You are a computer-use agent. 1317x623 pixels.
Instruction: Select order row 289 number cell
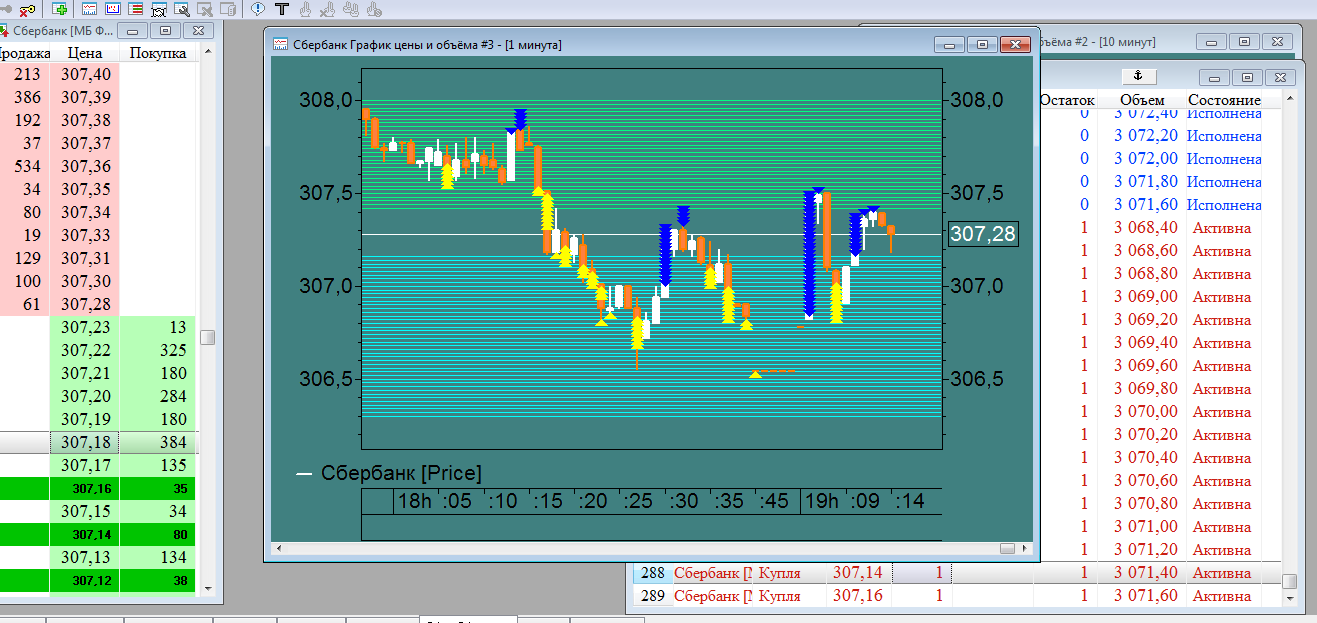[651, 596]
